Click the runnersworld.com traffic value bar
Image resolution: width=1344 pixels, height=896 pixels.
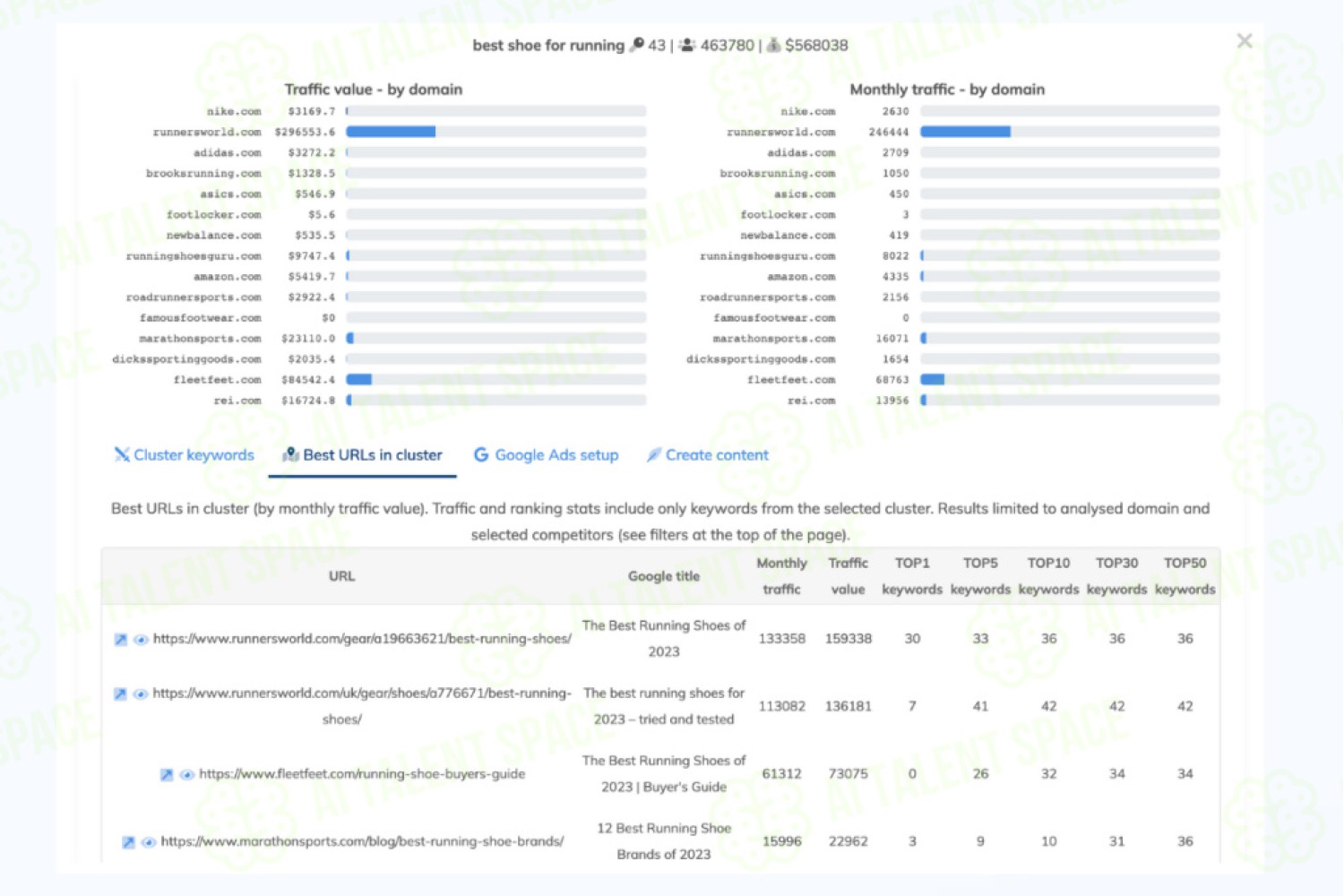click(x=495, y=132)
